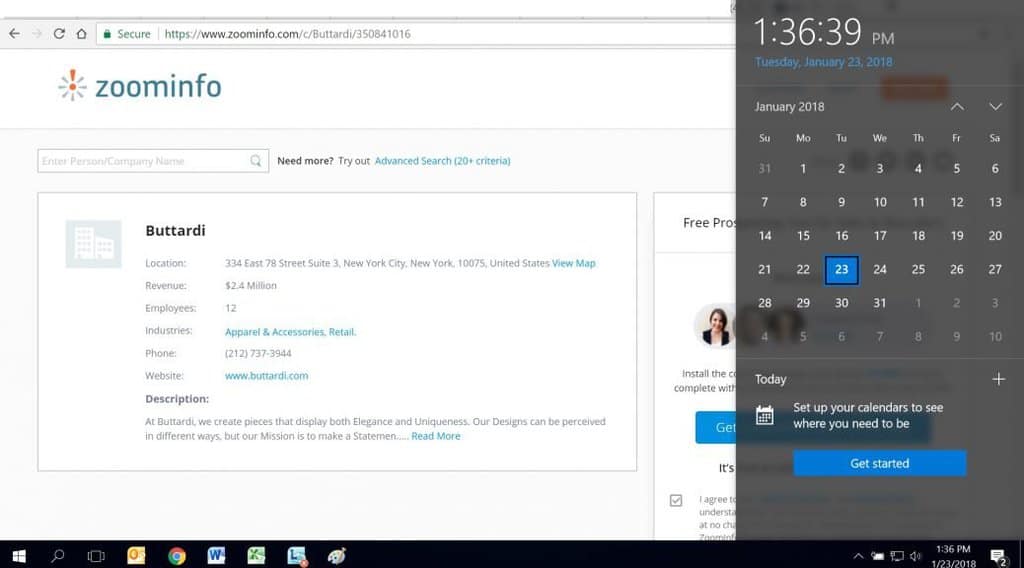Screen dimensions: 1024x568
Task: Show hidden system tray icons
Action: [x=857, y=556]
